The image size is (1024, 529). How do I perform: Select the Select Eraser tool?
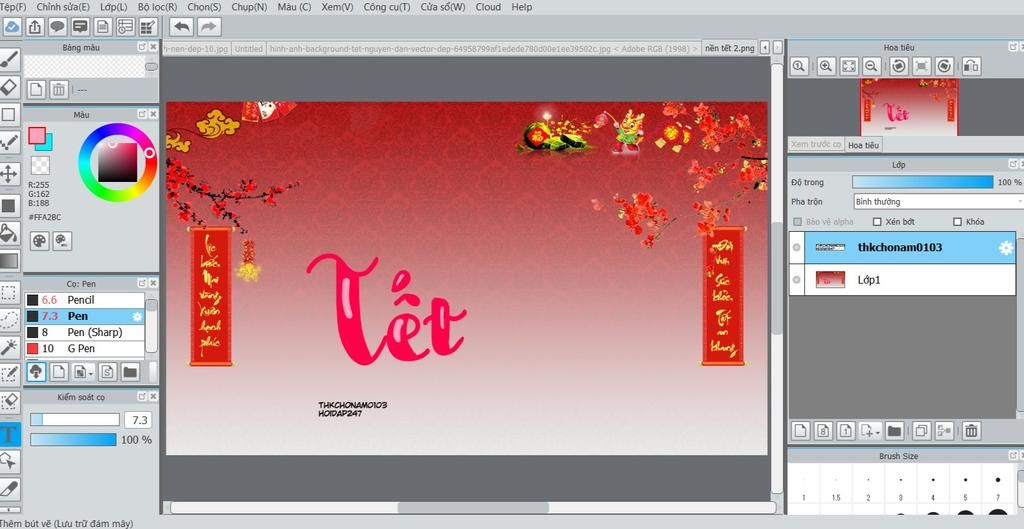[9, 401]
